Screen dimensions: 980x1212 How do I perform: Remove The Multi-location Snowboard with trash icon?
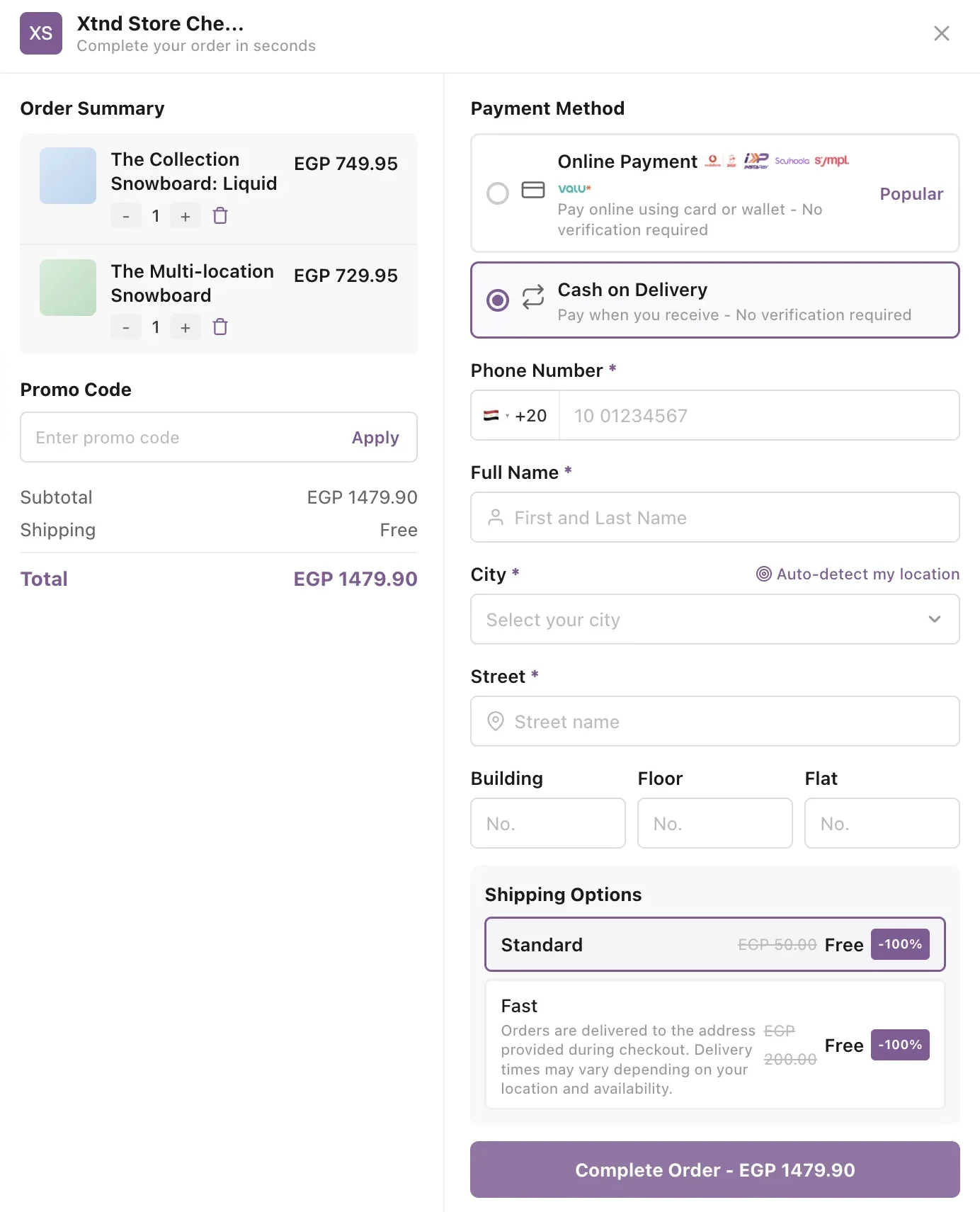pyautogui.click(x=220, y=327)
